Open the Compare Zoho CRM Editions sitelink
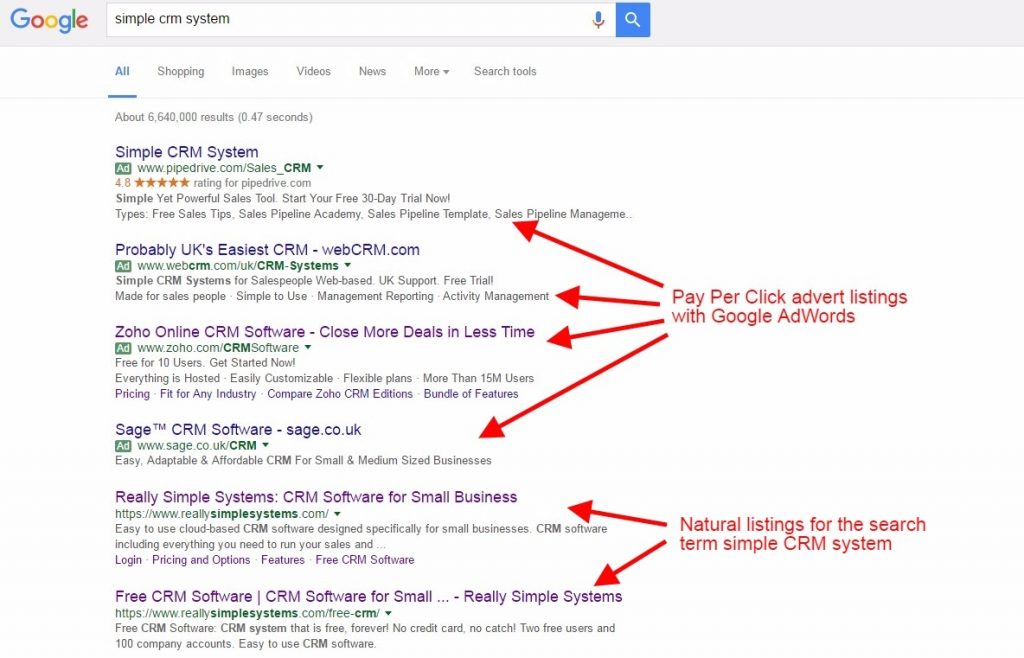 [x=340, y=394]
